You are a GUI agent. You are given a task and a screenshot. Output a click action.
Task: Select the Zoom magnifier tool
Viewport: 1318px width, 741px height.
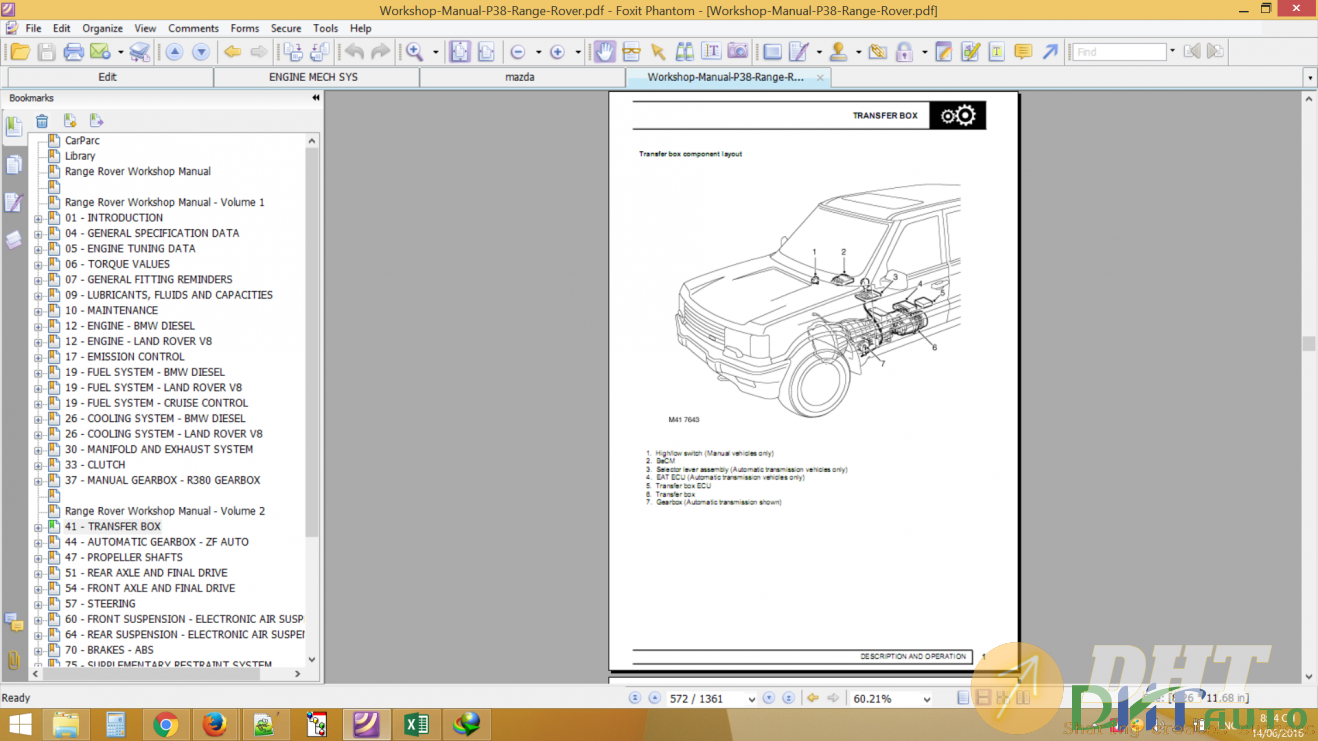point(414,52)
